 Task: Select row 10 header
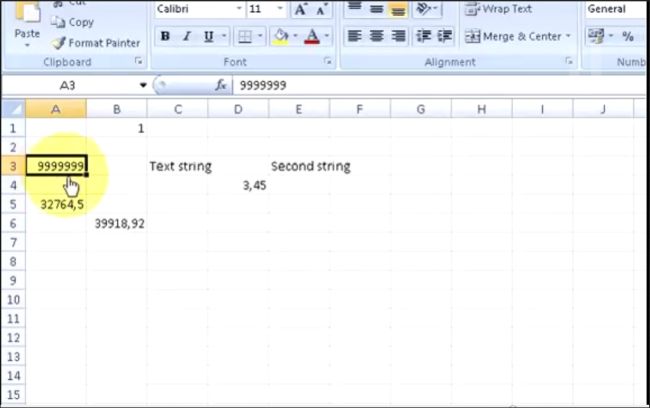pos(13,299)
